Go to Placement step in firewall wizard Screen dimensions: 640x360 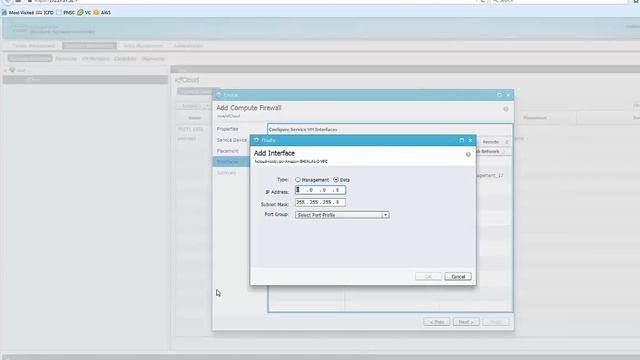coord(227,151)
